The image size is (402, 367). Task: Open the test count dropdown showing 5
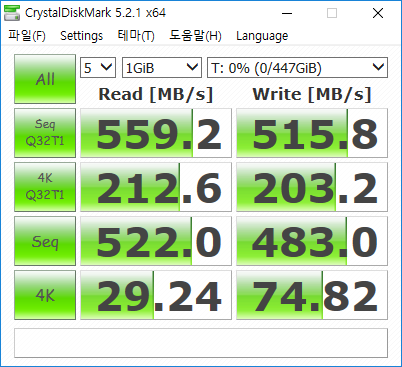[x=98, y=68]
